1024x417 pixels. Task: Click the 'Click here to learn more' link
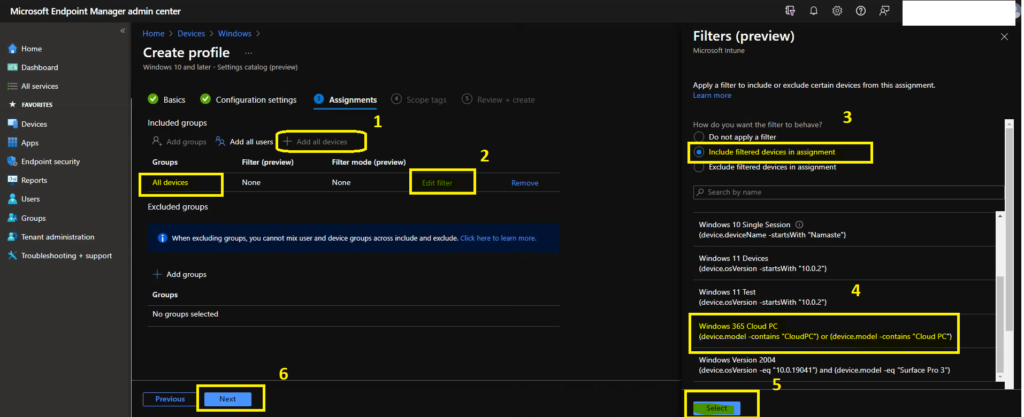[498, 239]
